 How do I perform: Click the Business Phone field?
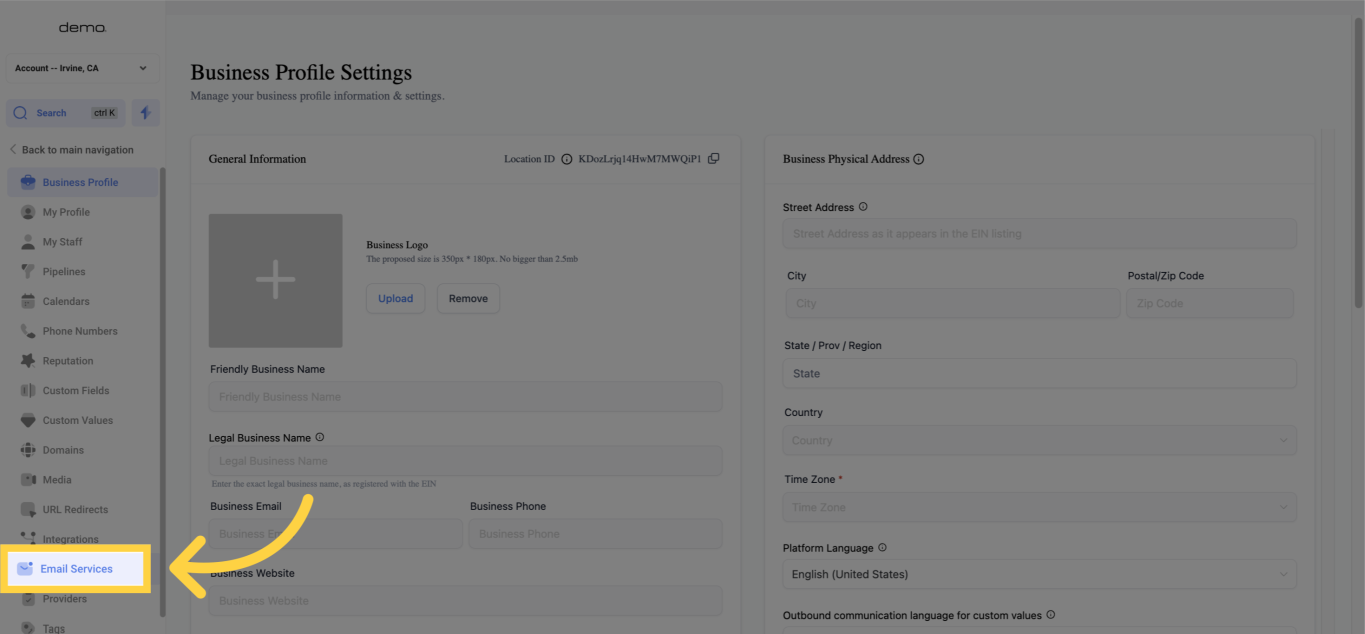[596, 534]
